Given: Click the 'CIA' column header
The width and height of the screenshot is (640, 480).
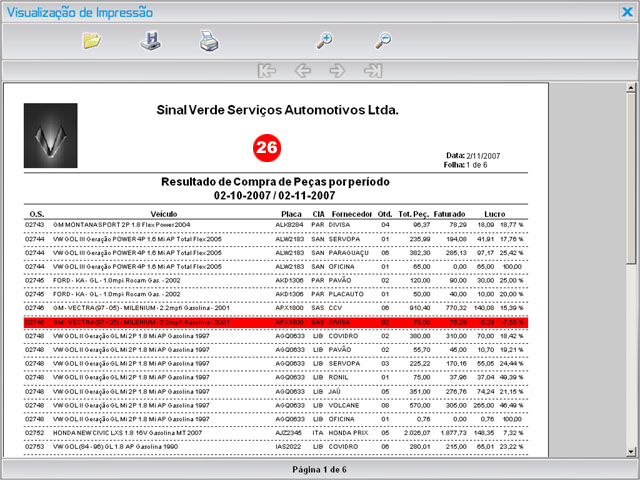Looking at the screenshot, I should point(318,214).
